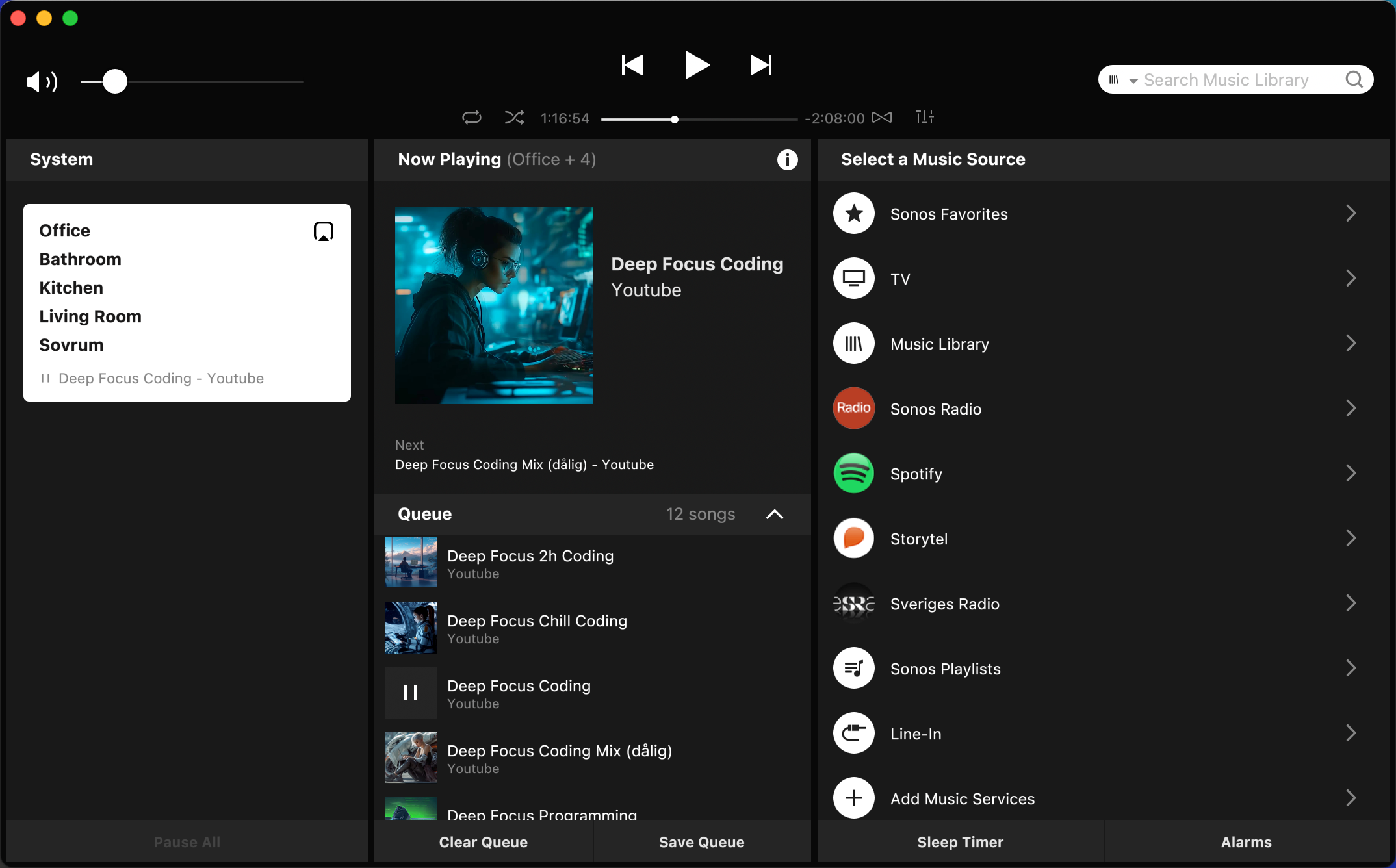Expand Sveriges Radio with its chevron
This screenshot has height=868, width=1396.
pyautogui.click(x=1351, y=603)
